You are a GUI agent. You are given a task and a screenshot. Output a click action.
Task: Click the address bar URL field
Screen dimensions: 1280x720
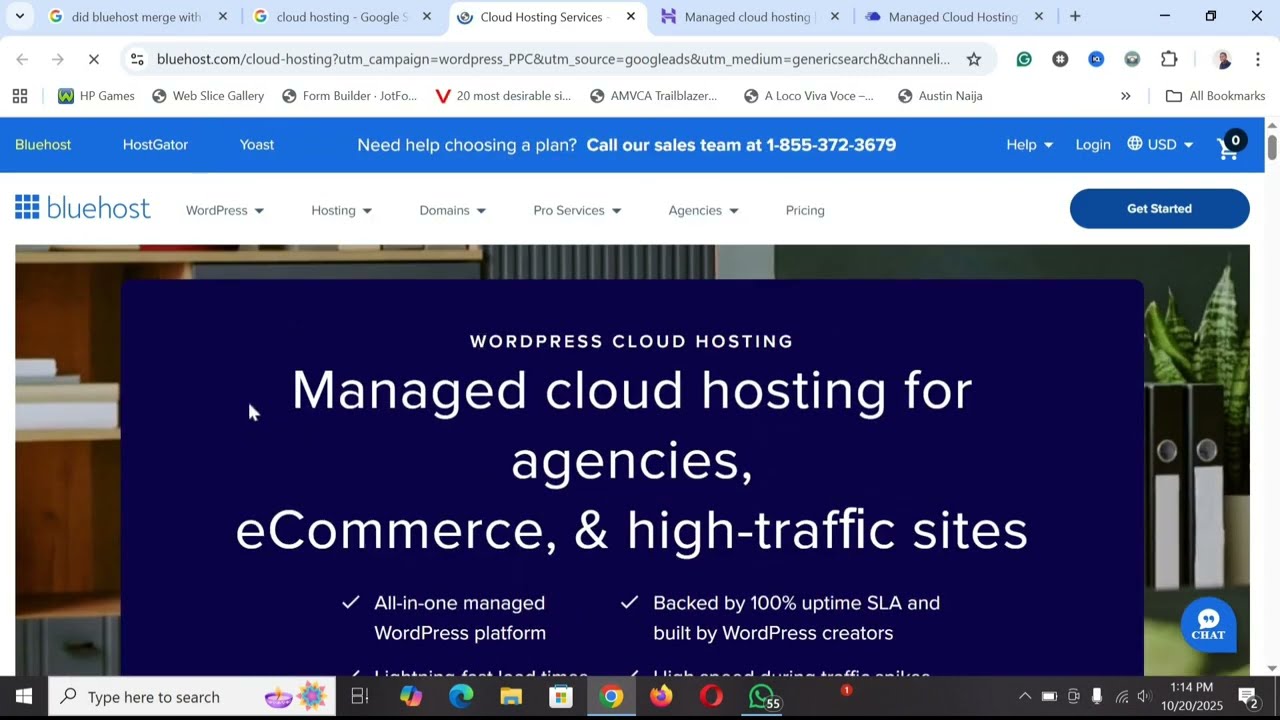[553, 59]
